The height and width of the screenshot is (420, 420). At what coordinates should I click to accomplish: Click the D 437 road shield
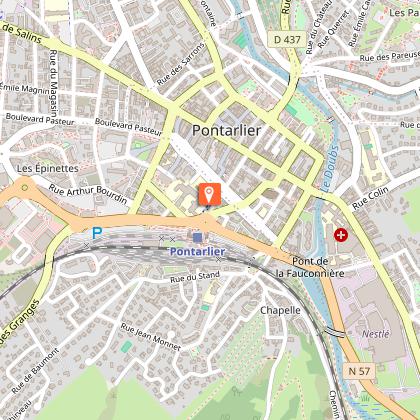[x=287, y=40]
